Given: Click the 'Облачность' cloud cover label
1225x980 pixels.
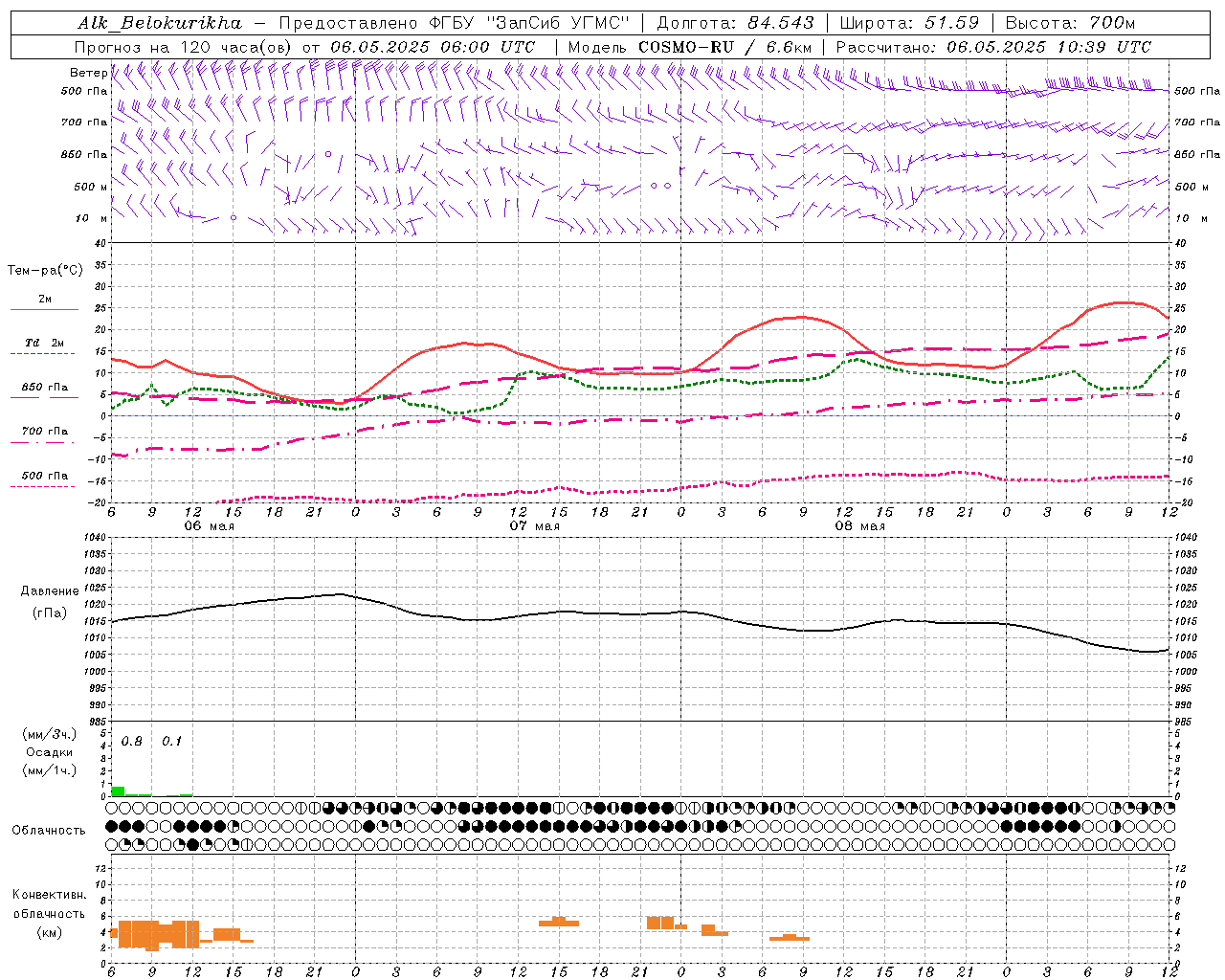Looking at the screenshot, I should [49, 831].
